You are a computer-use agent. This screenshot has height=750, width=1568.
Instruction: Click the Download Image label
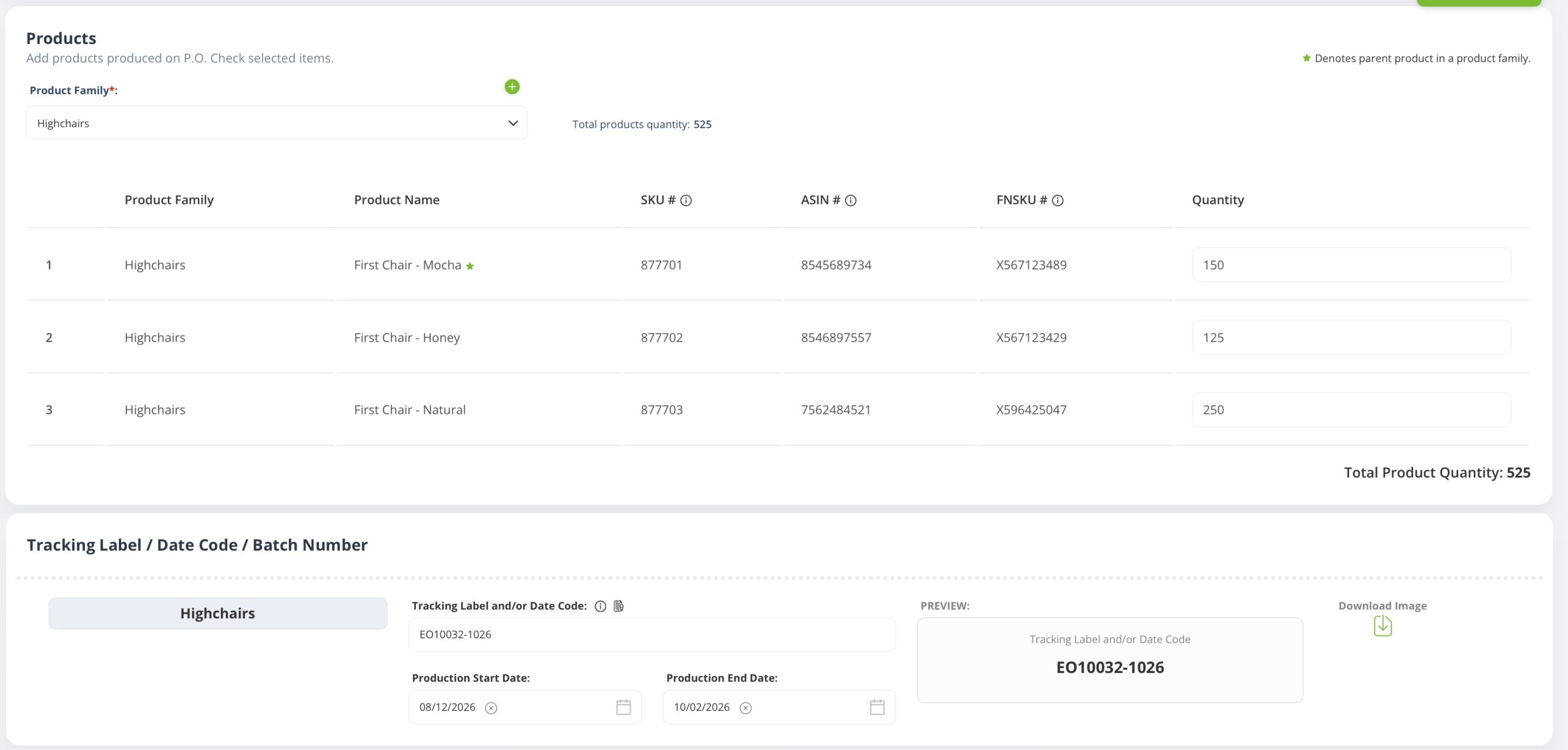(x=1382, y=606)
